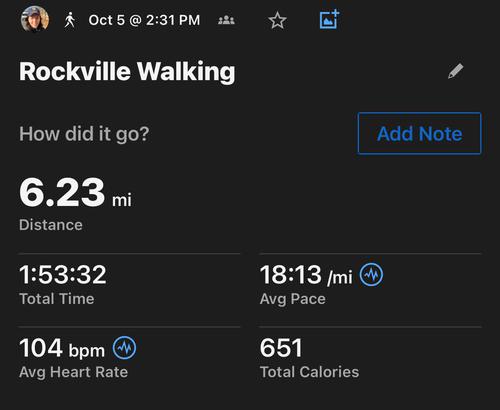Click the Add Note button

[419, 133]
